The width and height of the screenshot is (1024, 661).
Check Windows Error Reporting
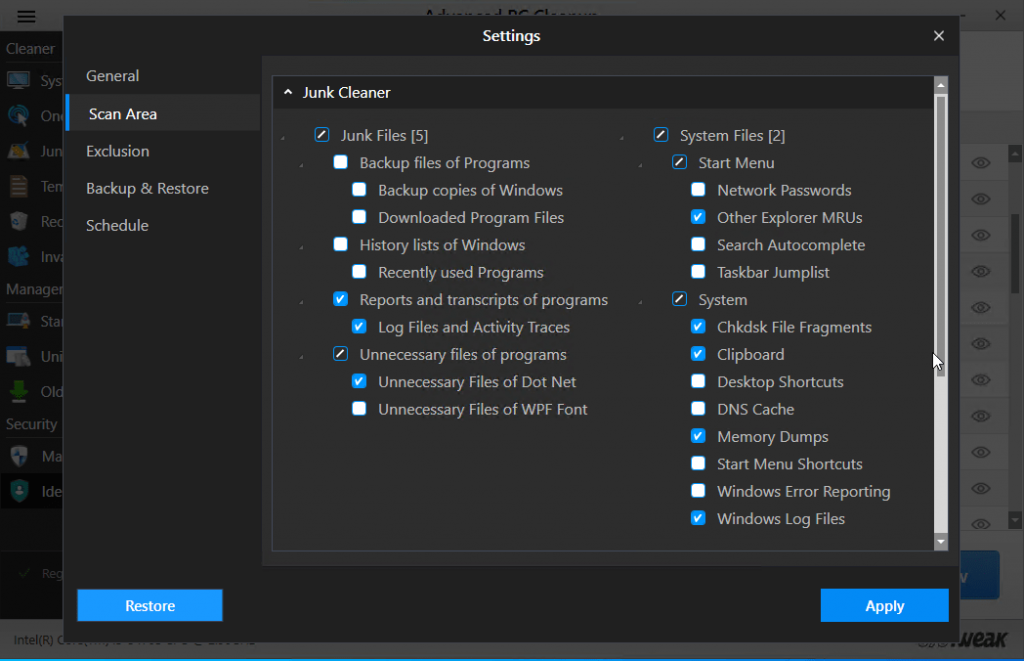click(x=698, y=491)
